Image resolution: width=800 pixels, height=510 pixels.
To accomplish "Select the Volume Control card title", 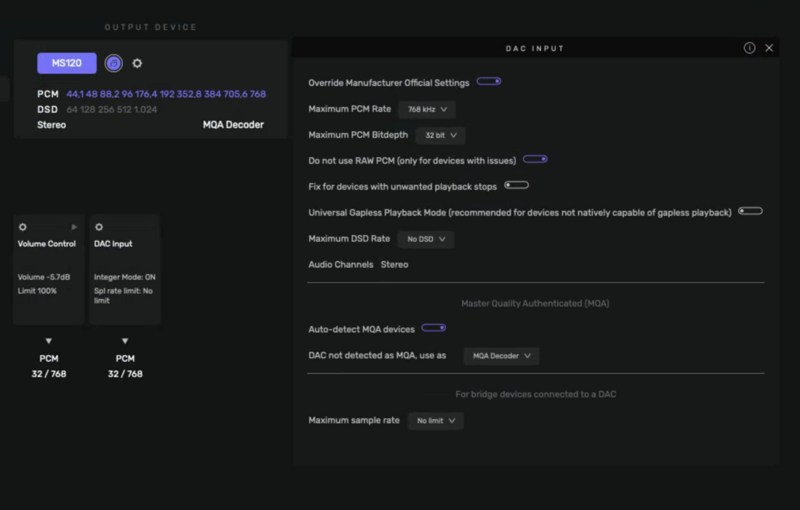I will pos(47,244).
